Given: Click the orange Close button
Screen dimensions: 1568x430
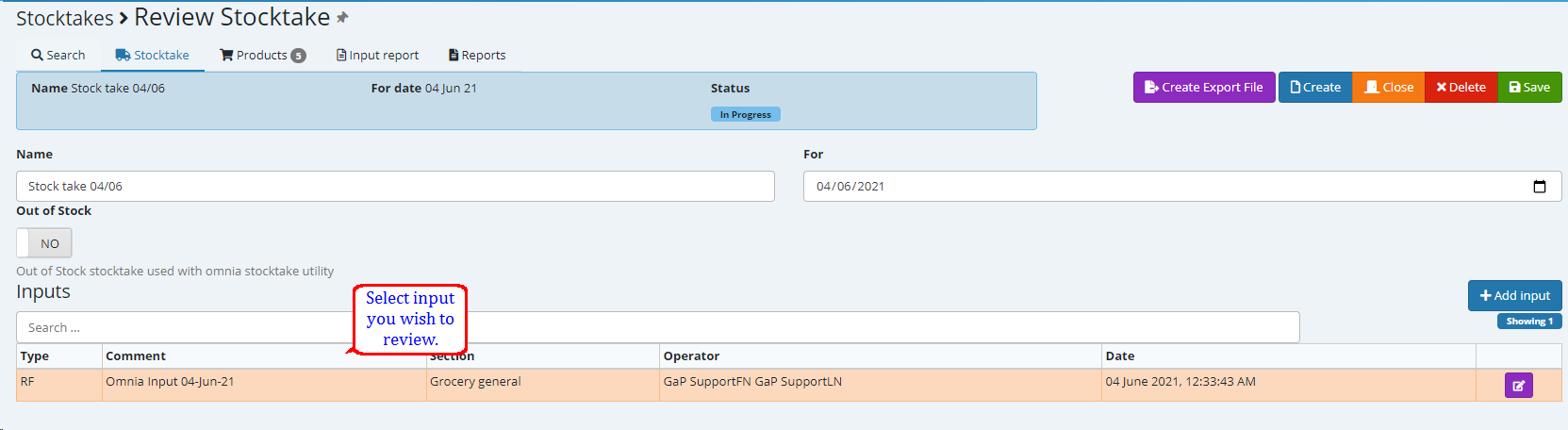Looking at the screenshot, I should pos(1388,88).
